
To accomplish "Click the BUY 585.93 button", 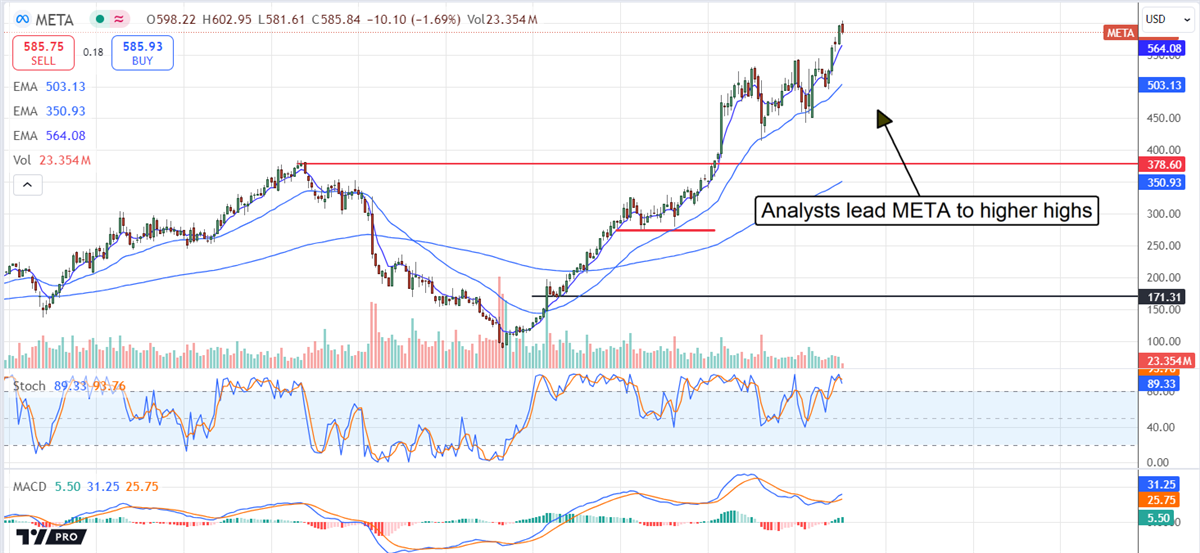I will click(x=144, y=53).
